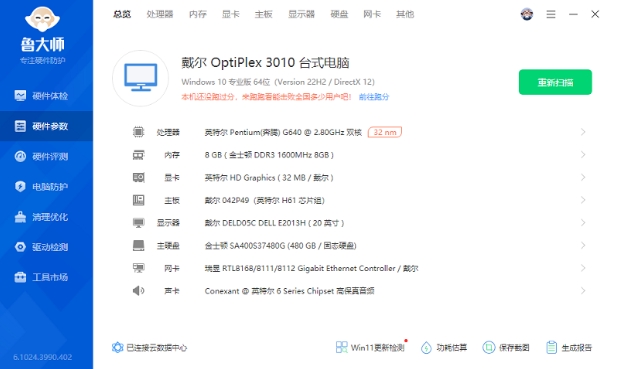The width and height of the screenshot is (618, 369).
Task: Open the 硬盘 tab
Action: pyautogui.click(x=339, y=14)
